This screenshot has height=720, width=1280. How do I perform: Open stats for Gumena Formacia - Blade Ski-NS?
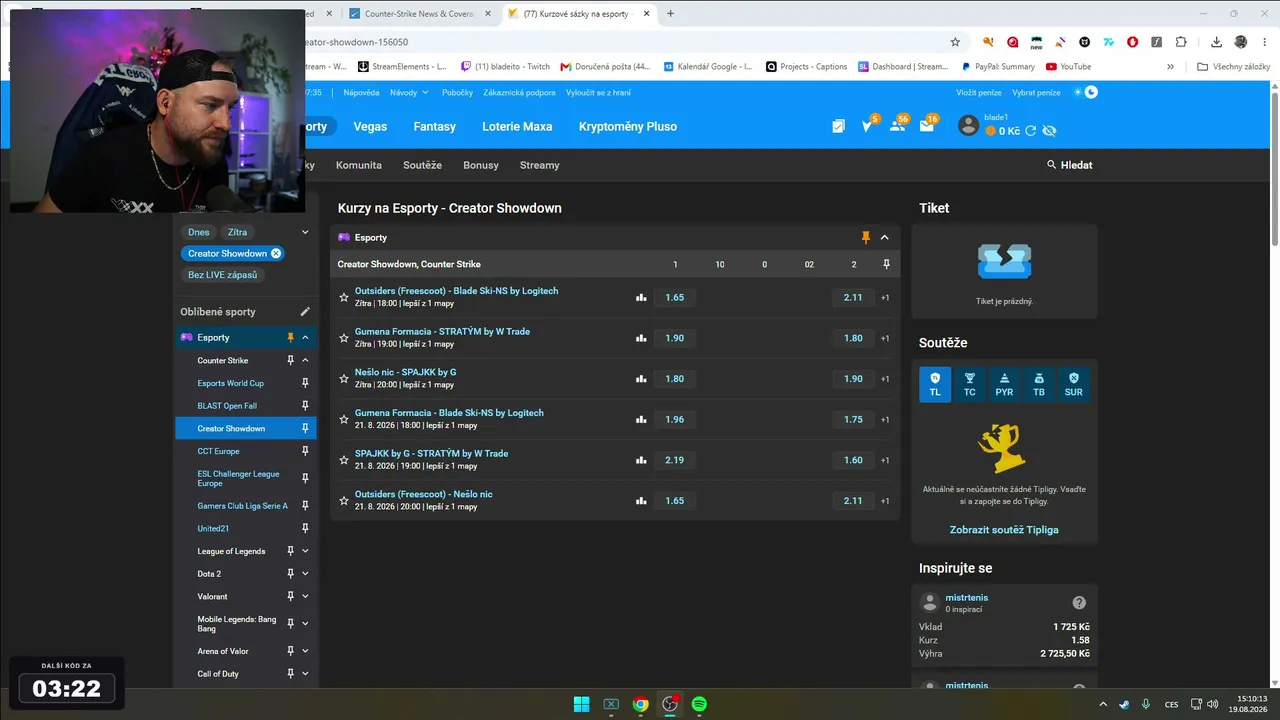[641, 419]
